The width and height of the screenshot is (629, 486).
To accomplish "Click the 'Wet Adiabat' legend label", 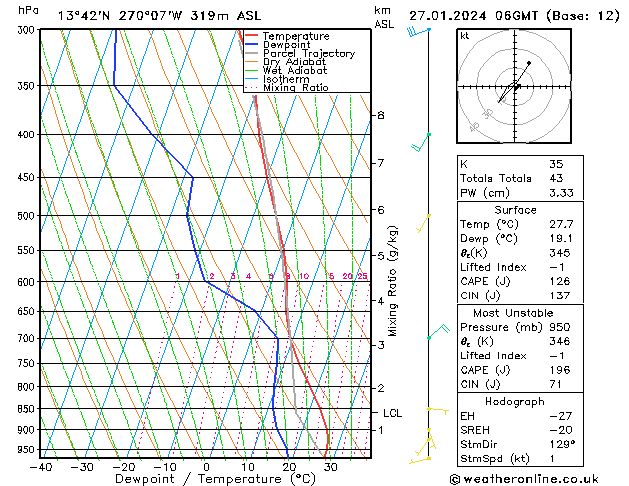I will coord(295,70).
